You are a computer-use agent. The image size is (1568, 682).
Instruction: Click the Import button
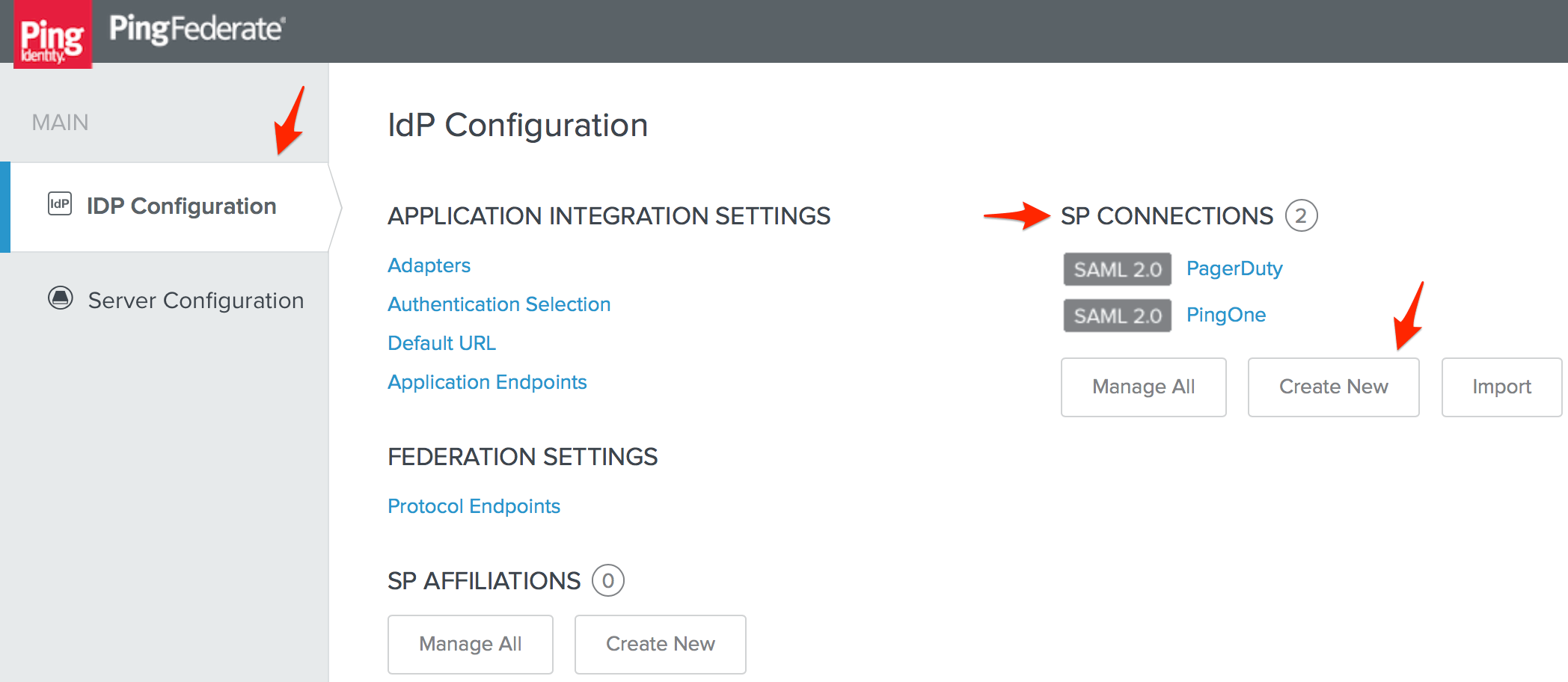point(1501,387)
